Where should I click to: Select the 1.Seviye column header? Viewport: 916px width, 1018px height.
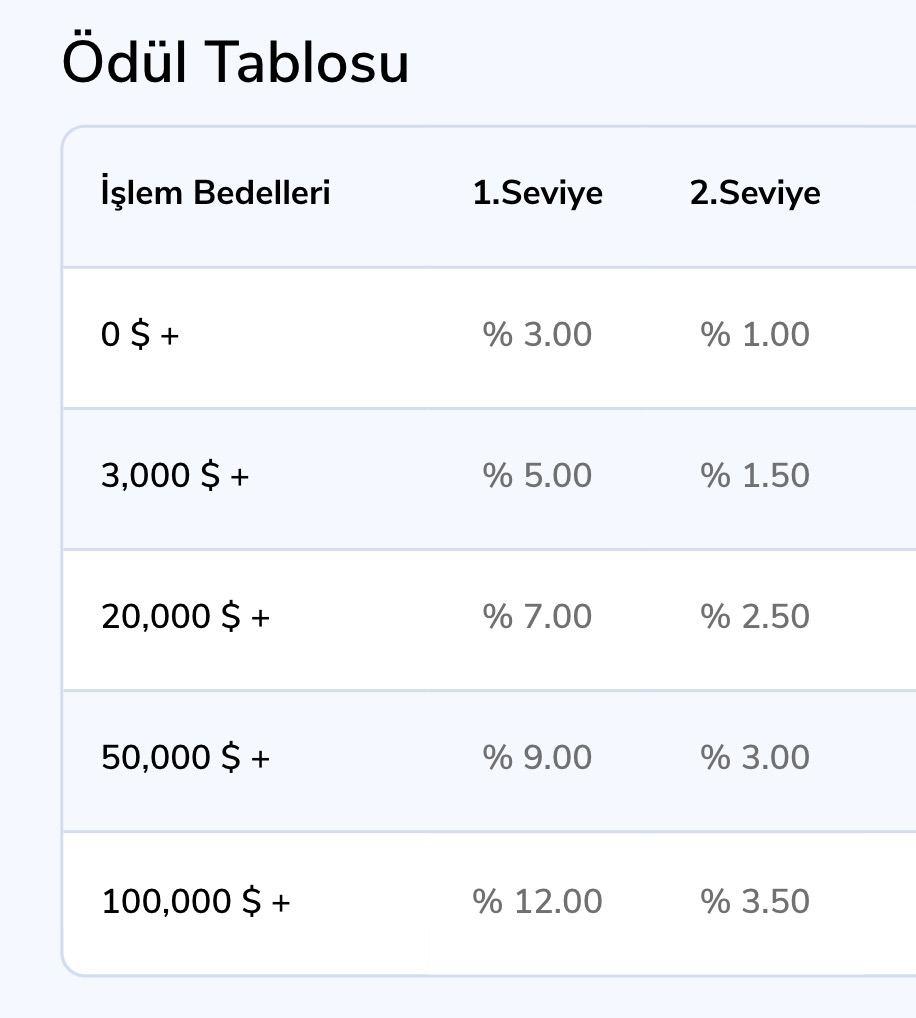tap(537, 192)
